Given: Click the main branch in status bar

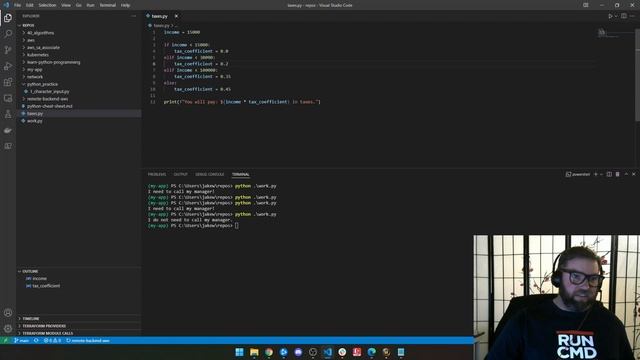Looking at the screenshot, I should click(x=21, y=340).
